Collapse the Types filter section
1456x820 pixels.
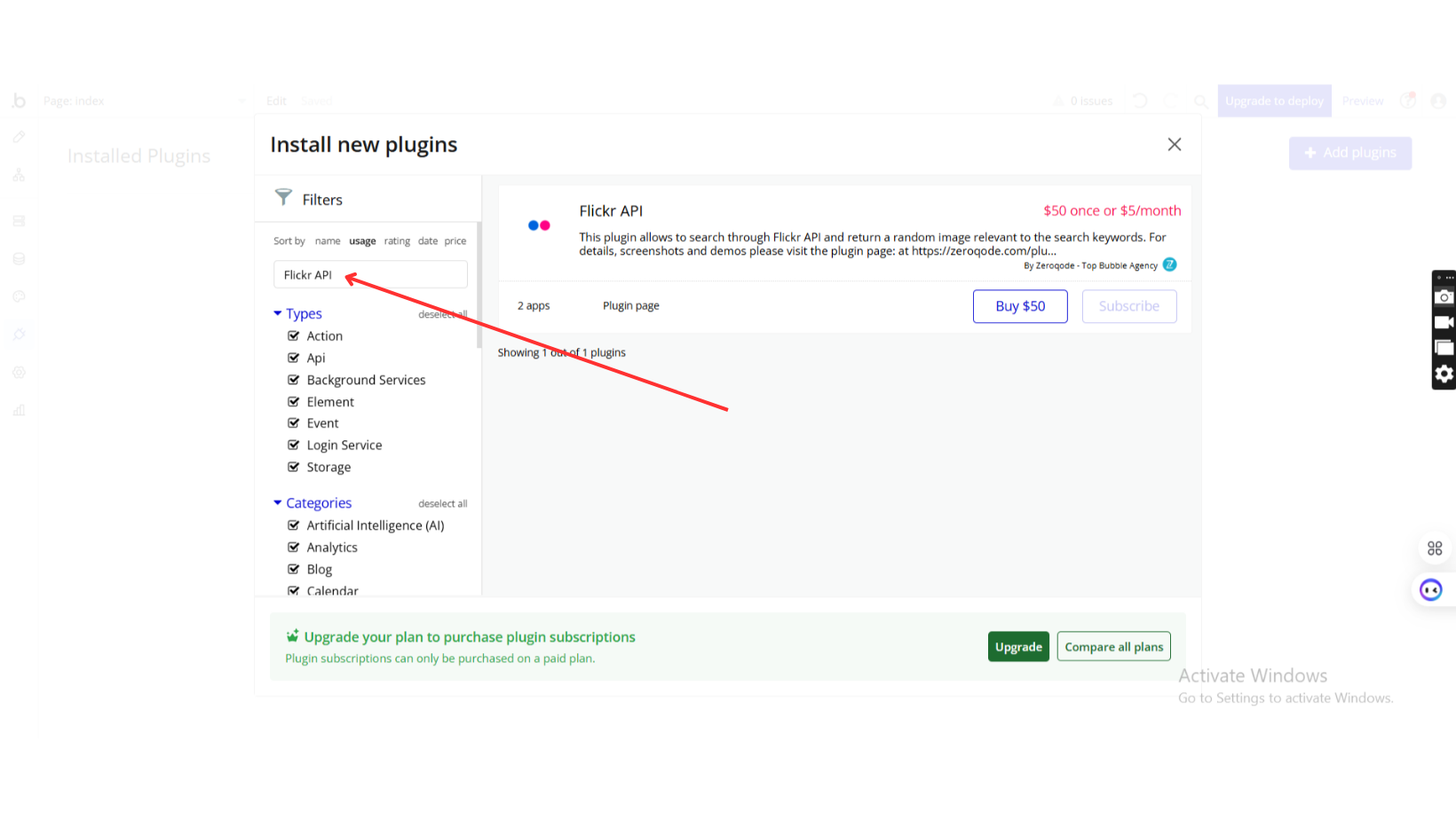[278, 313]
